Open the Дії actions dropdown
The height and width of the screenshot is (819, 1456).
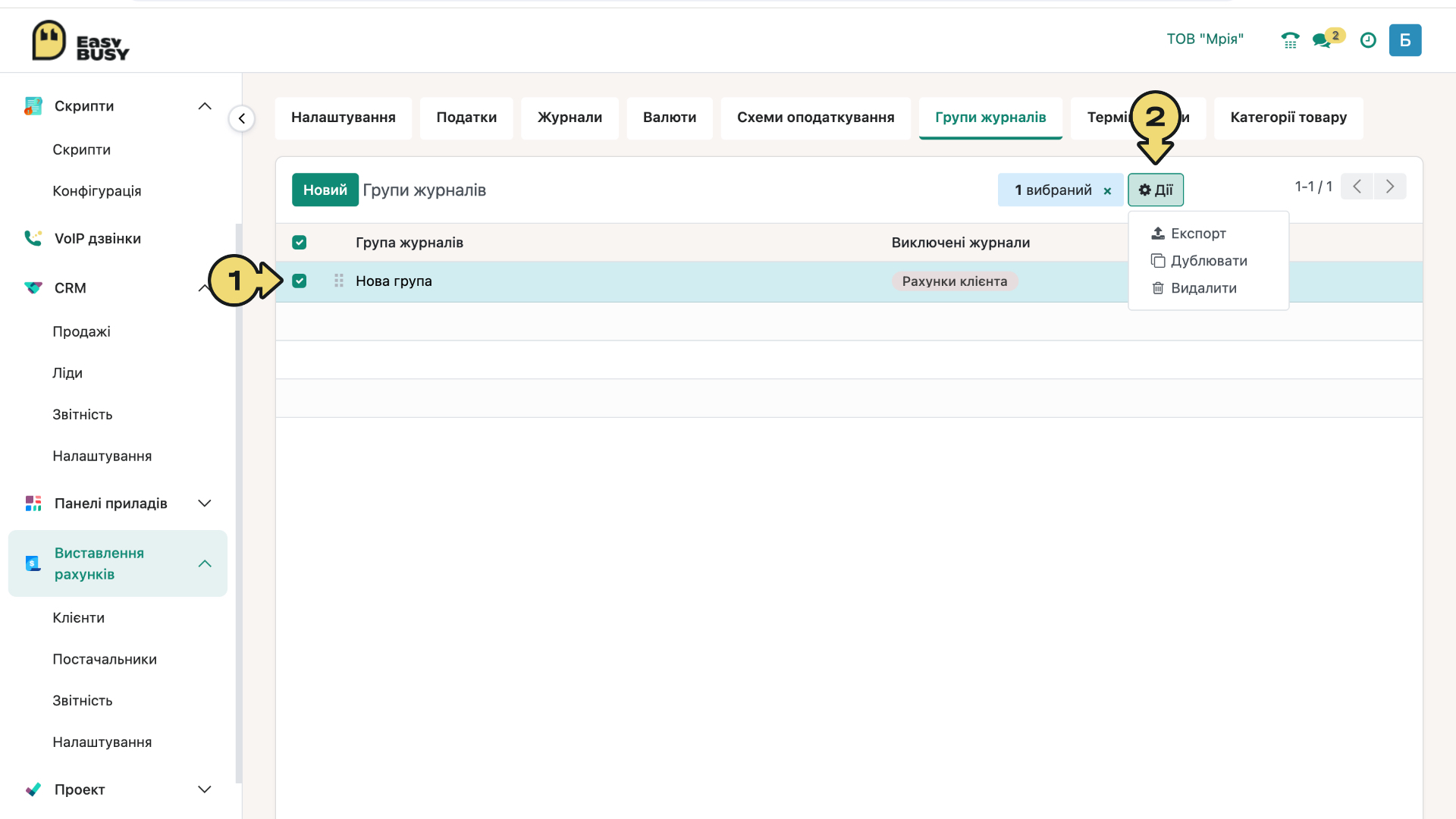[1156, 190]
